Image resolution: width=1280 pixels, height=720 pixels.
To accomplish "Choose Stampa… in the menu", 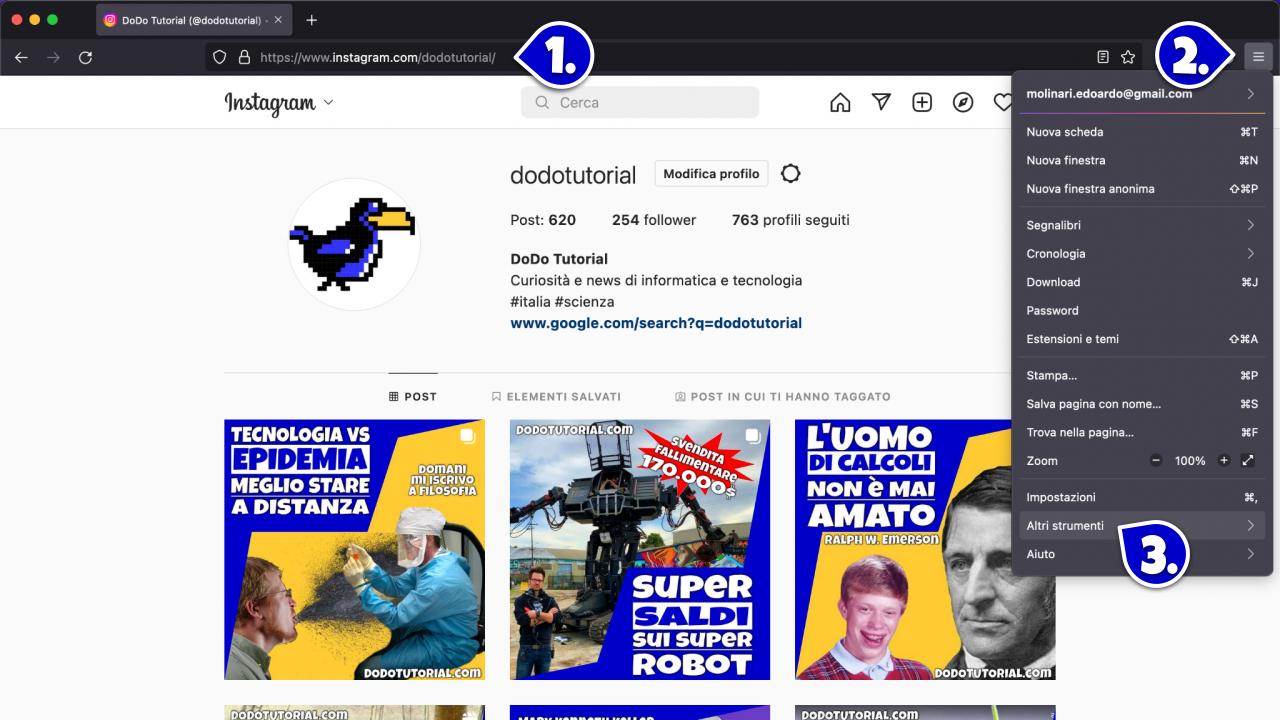I will pyautogui.click(x=1142, y=376).
